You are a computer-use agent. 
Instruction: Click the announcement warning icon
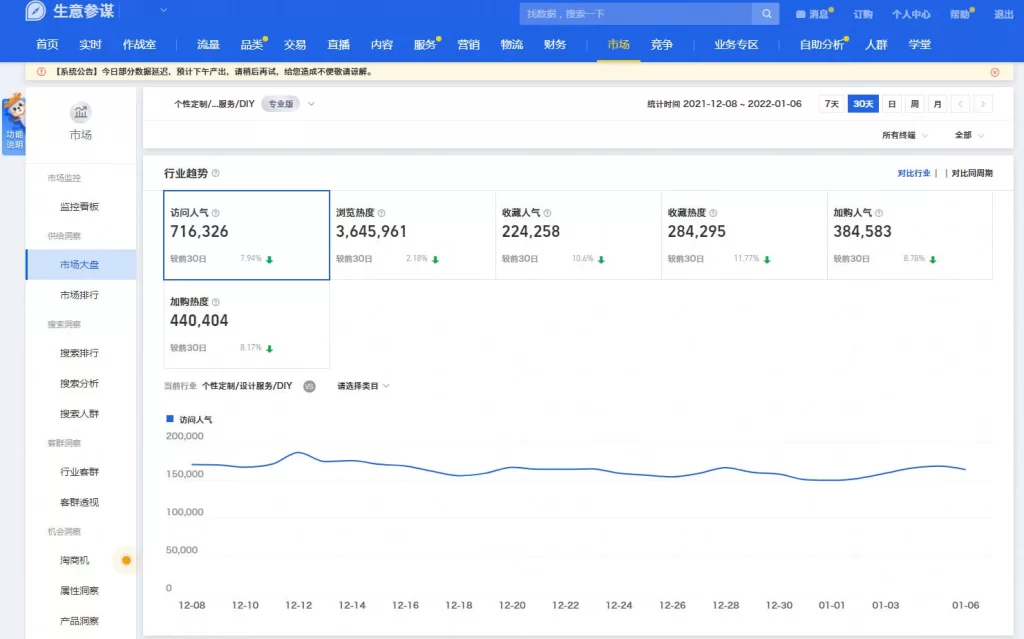coord(41,72)
